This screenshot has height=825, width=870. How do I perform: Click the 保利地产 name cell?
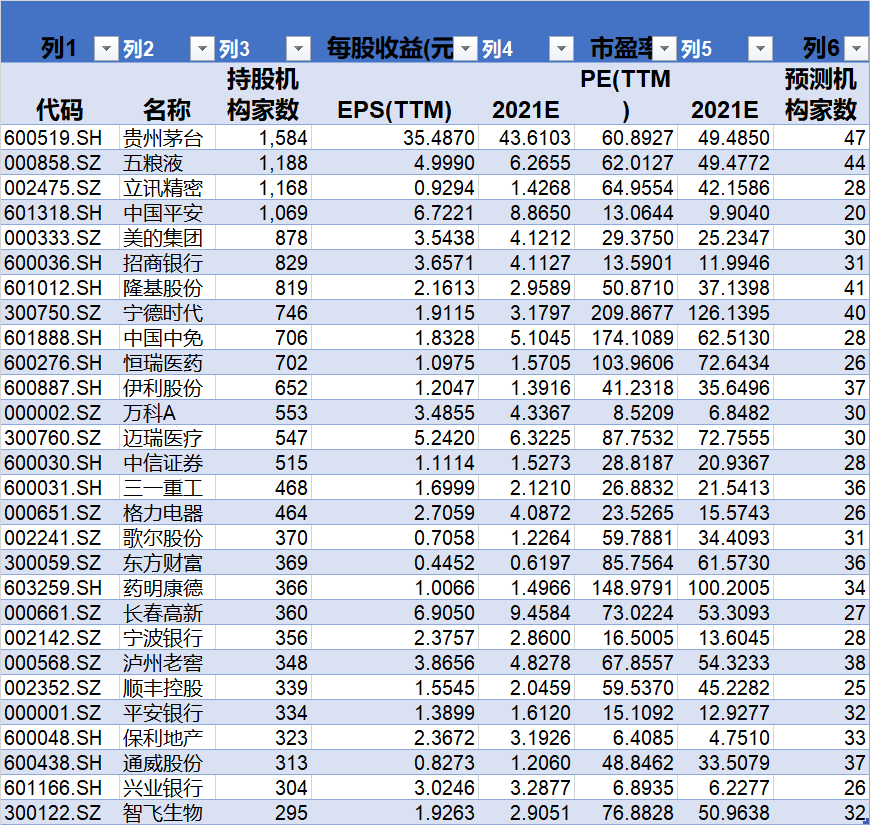(167, 737)
